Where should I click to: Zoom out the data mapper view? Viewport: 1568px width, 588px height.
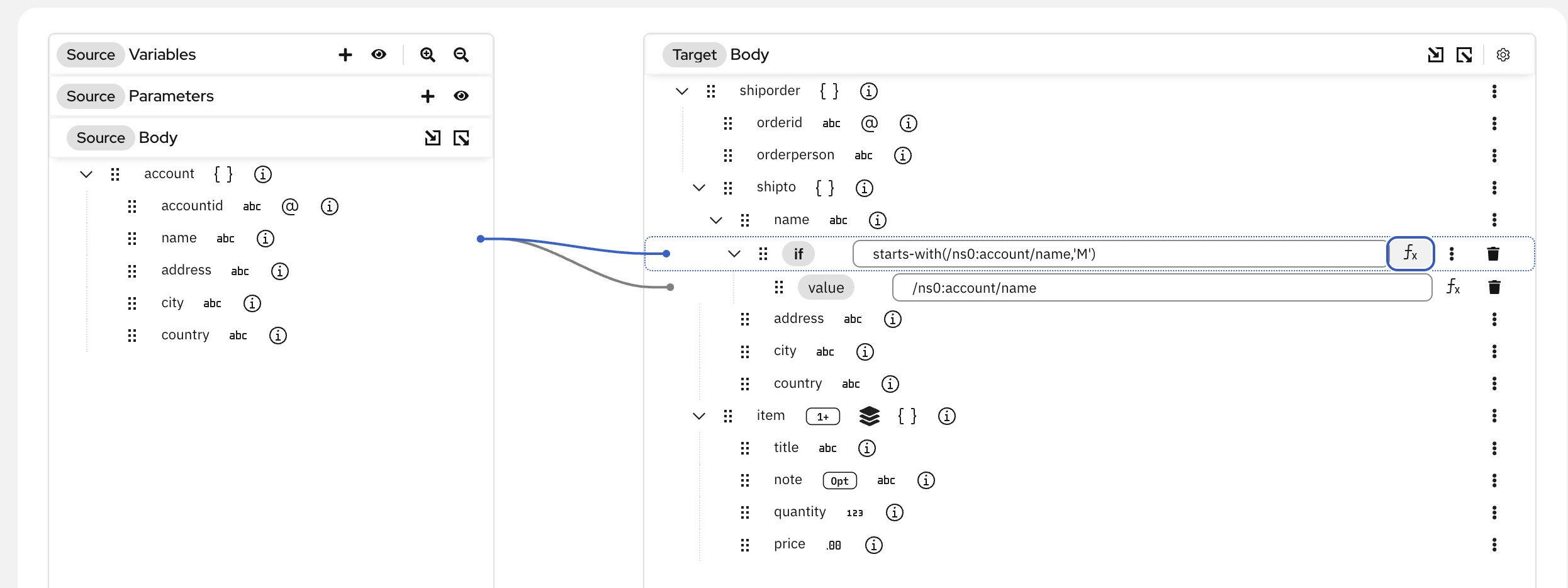[x=461, y=55]
